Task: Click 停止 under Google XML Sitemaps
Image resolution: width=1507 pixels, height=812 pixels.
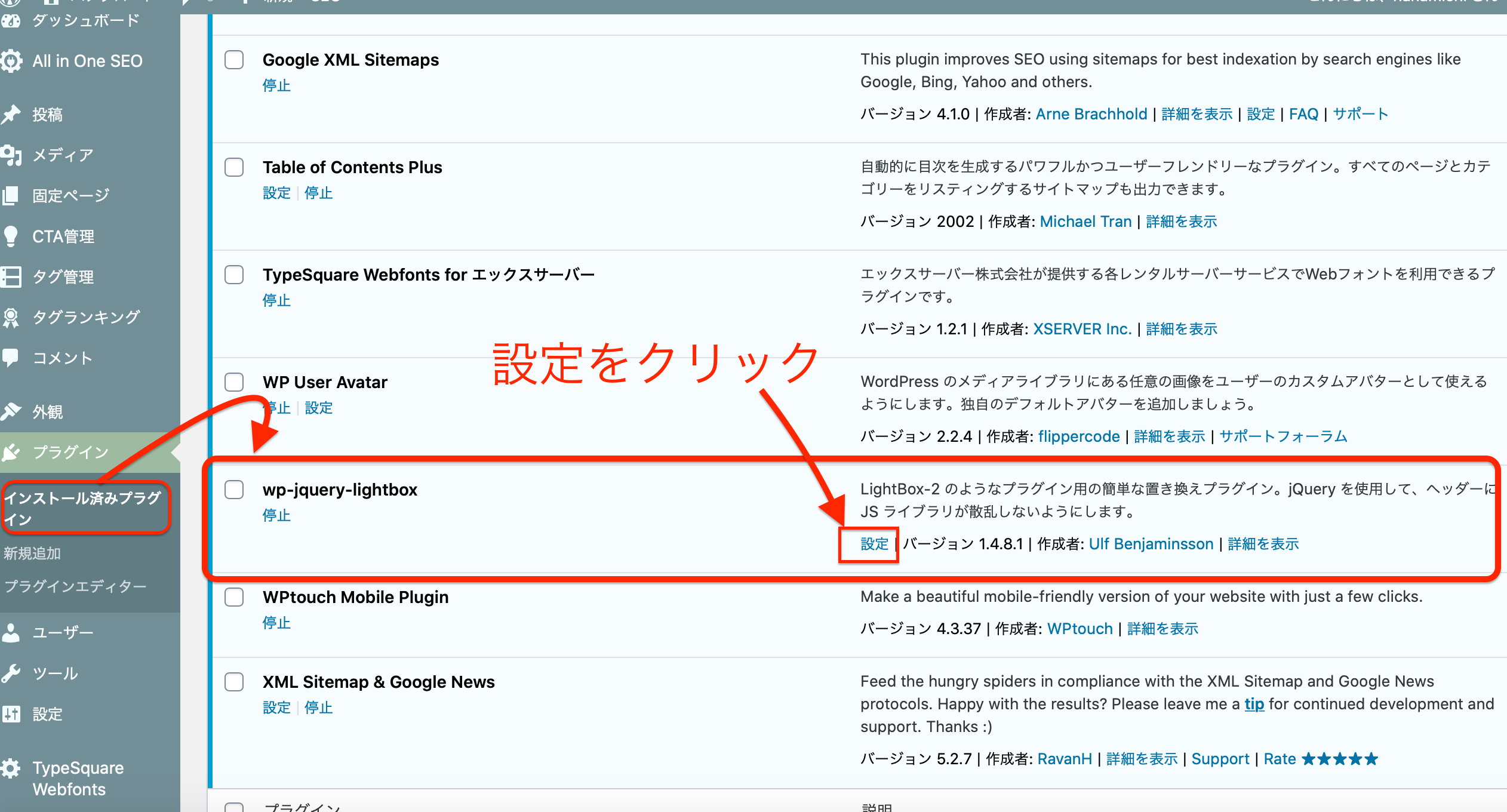Action: pyautogui.click(x=276, y=85)
